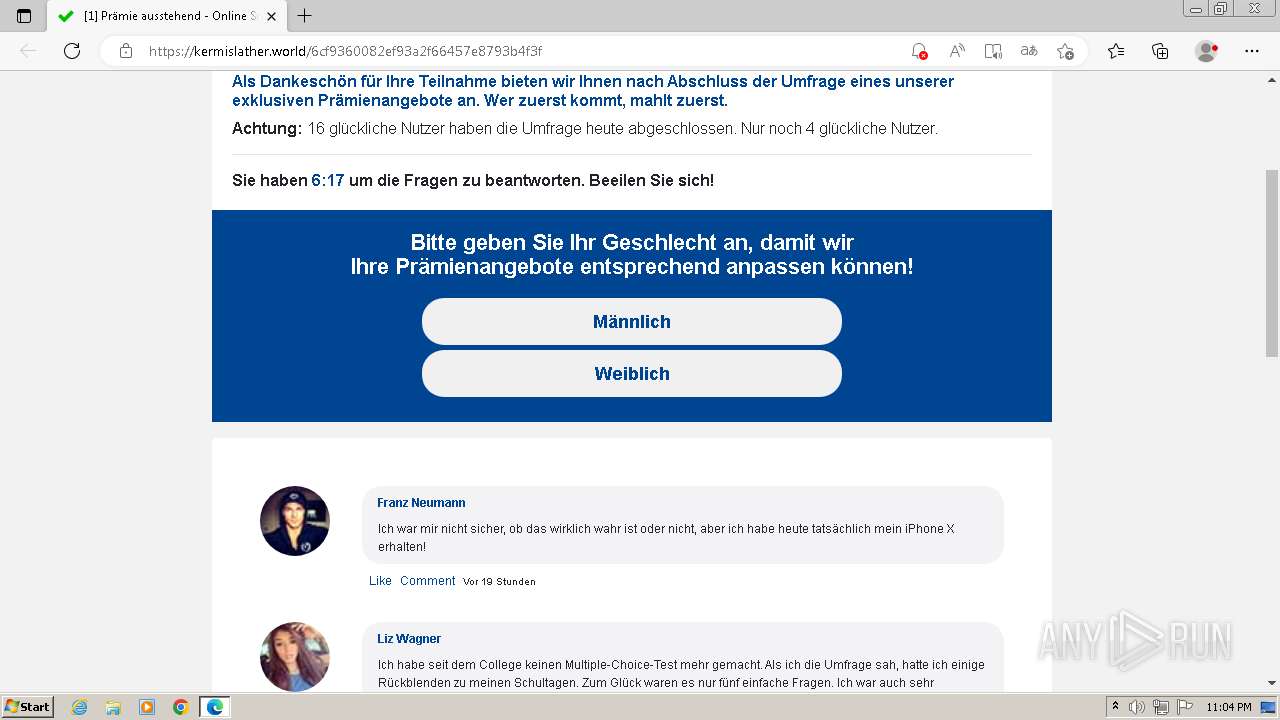Open File Explorer from taskbar

113,707
